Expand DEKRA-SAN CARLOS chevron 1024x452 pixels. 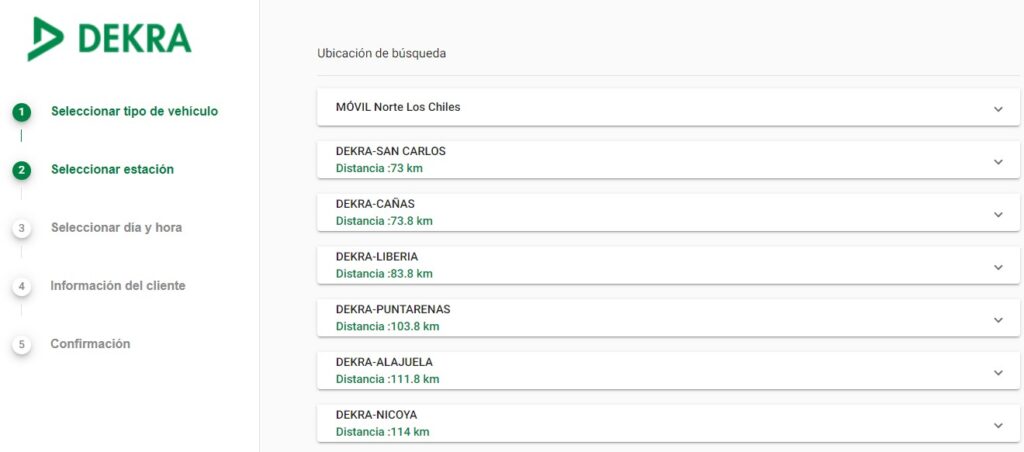998,161
